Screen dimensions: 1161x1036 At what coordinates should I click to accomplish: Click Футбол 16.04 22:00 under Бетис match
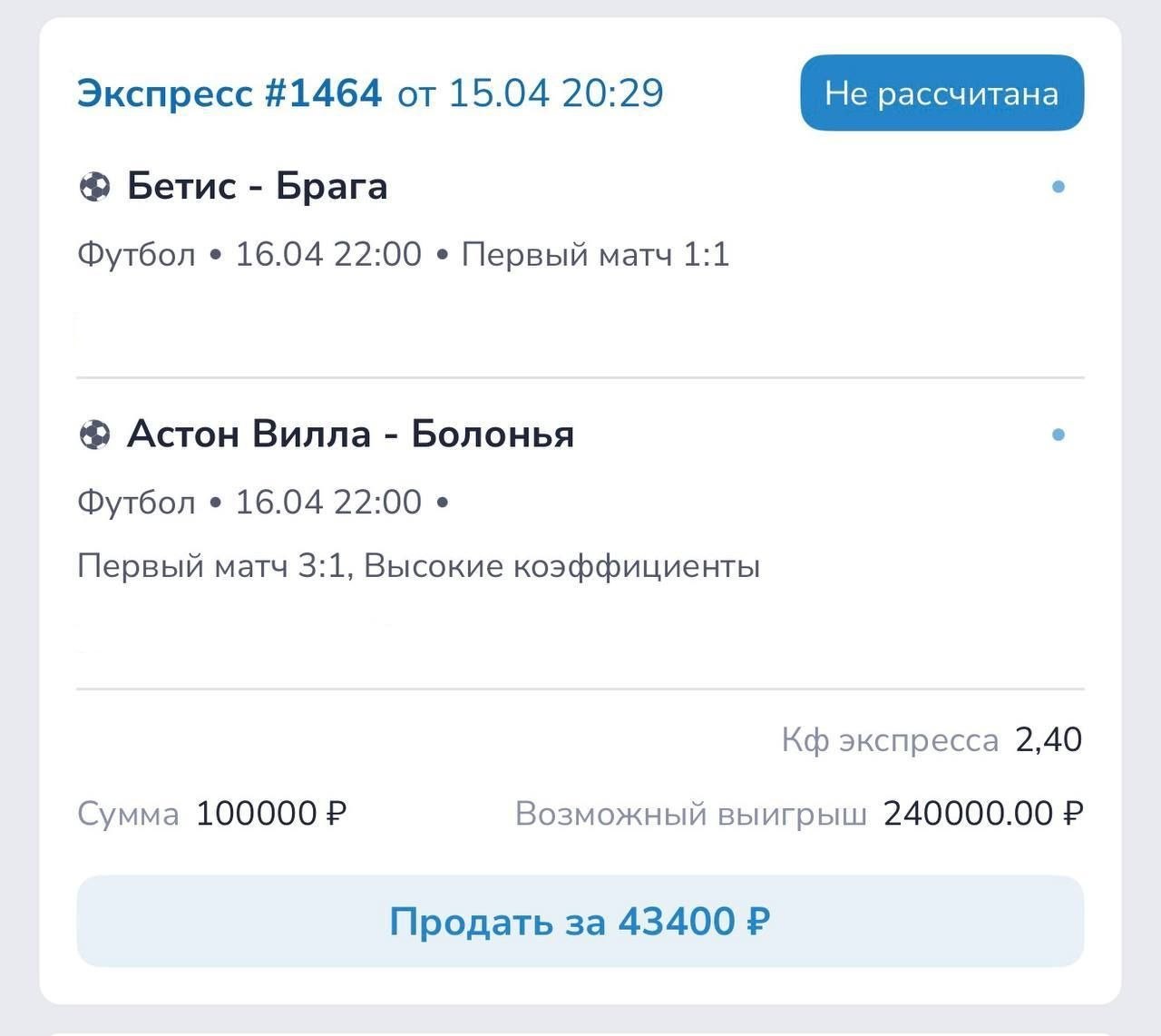pyautogui.click(x=249, y=255)
